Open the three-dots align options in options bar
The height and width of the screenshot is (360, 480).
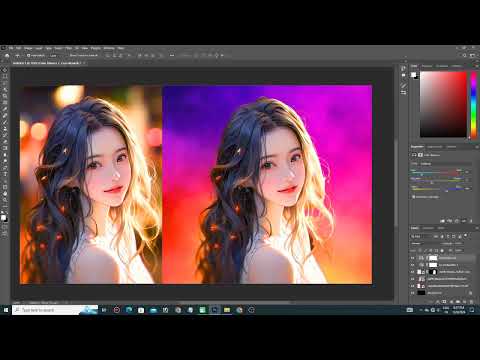point(172,55)
